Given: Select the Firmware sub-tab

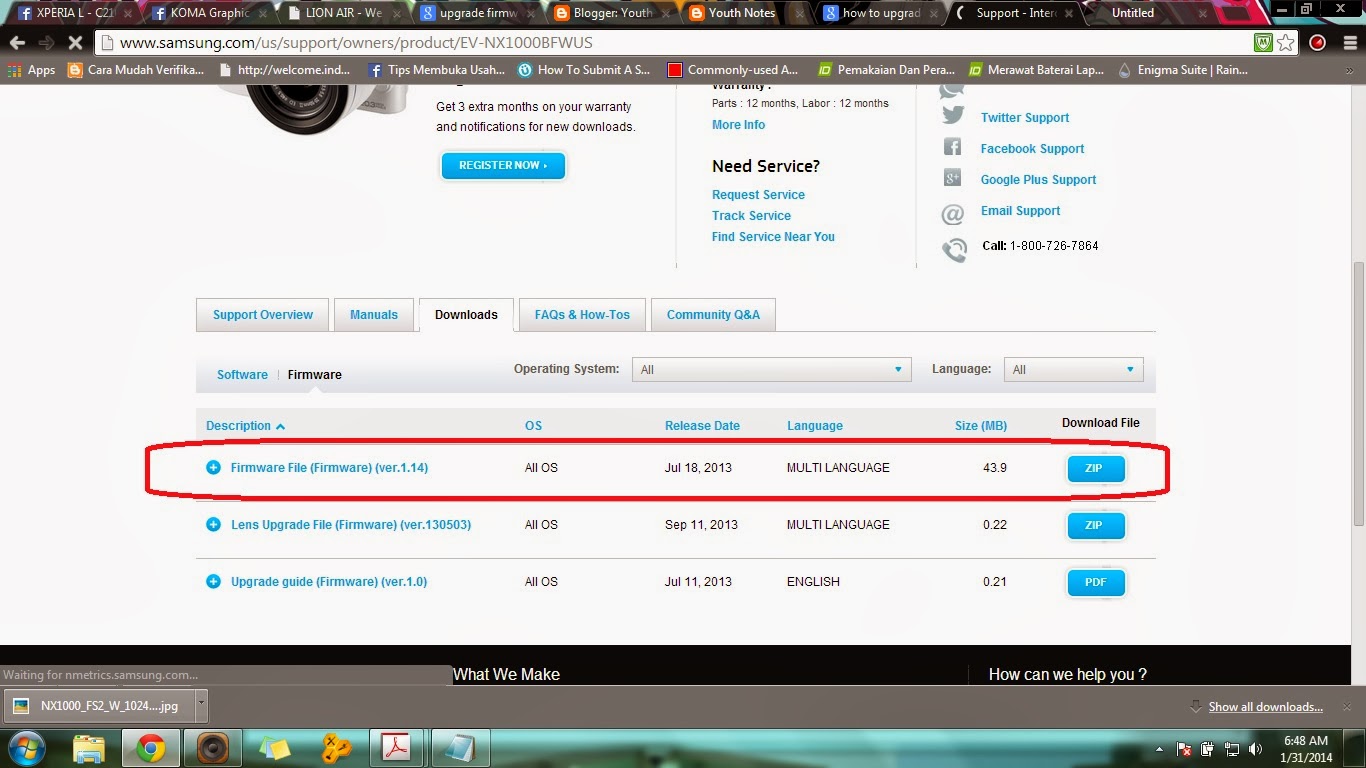Looking at the screenshot, I should (x=315, y=375).
